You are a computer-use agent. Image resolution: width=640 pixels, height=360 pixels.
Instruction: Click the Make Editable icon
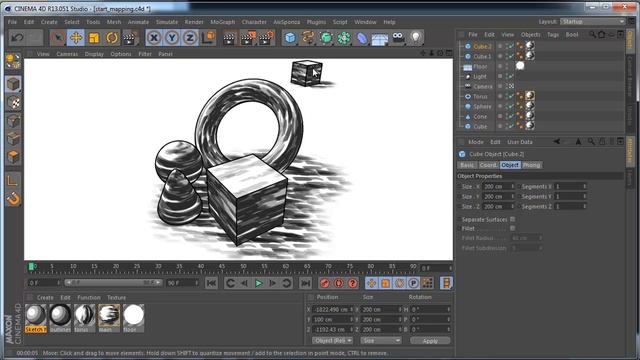(13, 61)
